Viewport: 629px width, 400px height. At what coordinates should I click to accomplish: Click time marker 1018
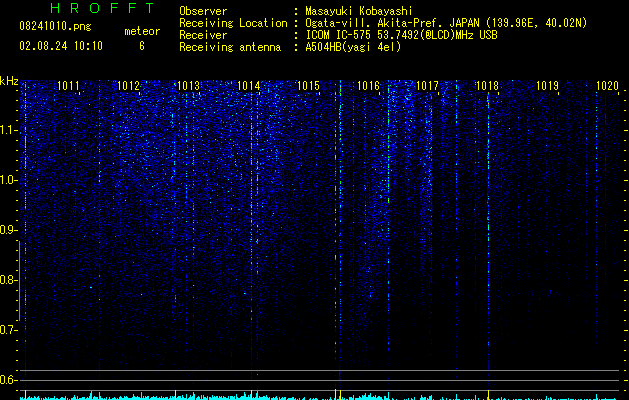487,86
